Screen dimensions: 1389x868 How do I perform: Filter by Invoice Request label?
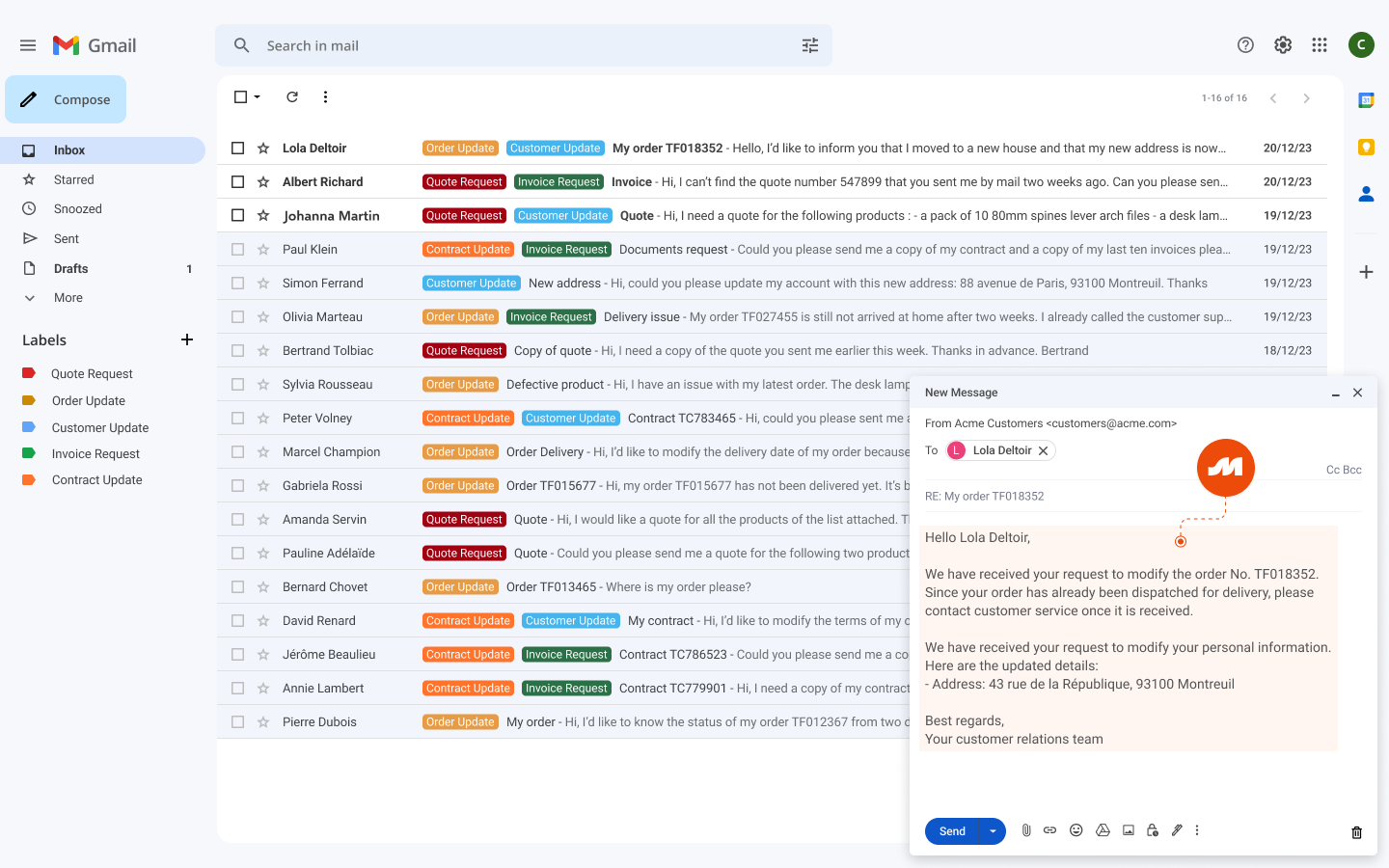[x=95, y=454]
